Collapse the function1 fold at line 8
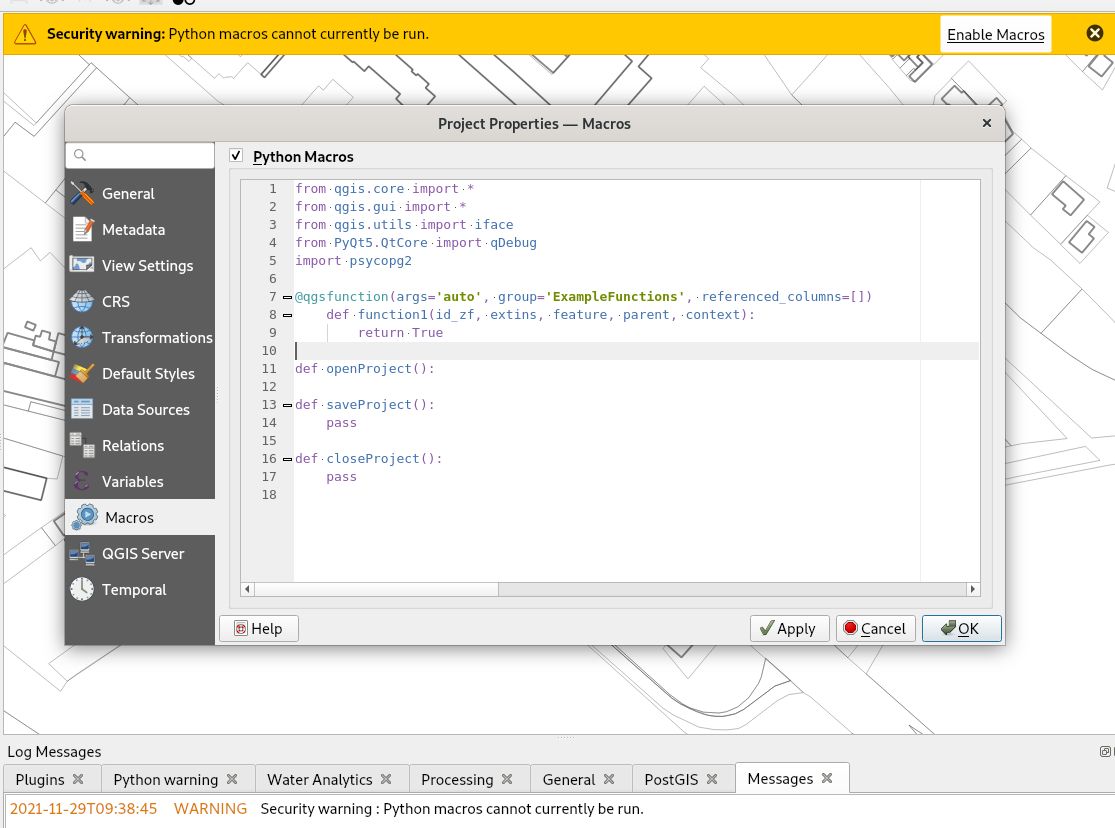 tap(287, 314)
